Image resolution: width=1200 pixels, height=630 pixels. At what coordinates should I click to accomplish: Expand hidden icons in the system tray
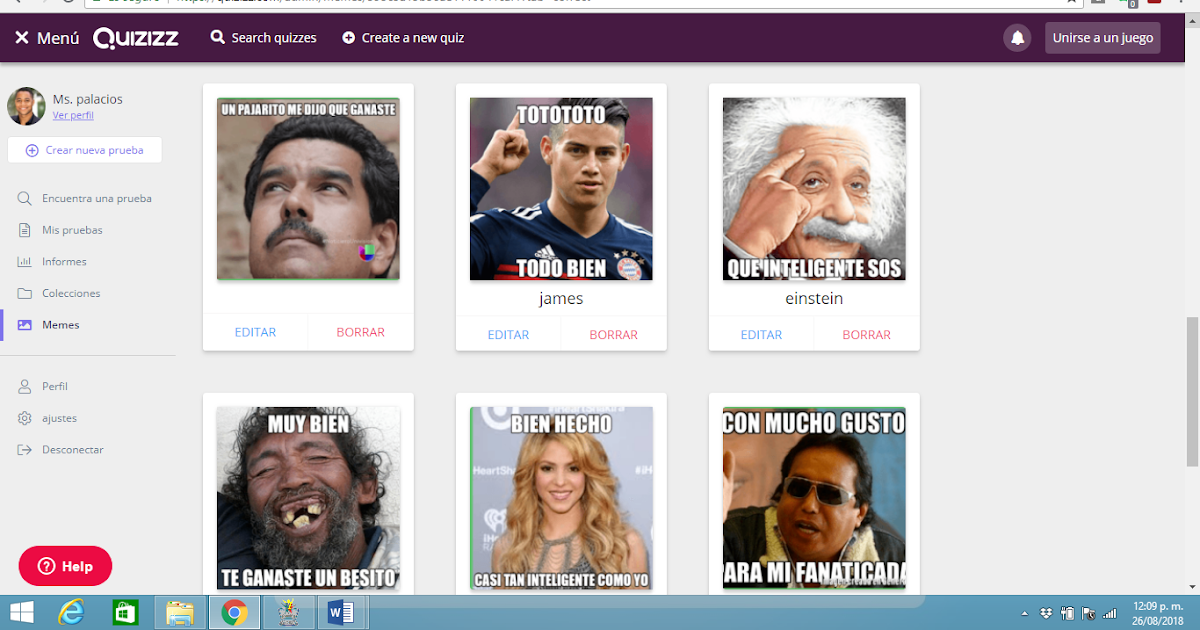(x=1025, y=613)
